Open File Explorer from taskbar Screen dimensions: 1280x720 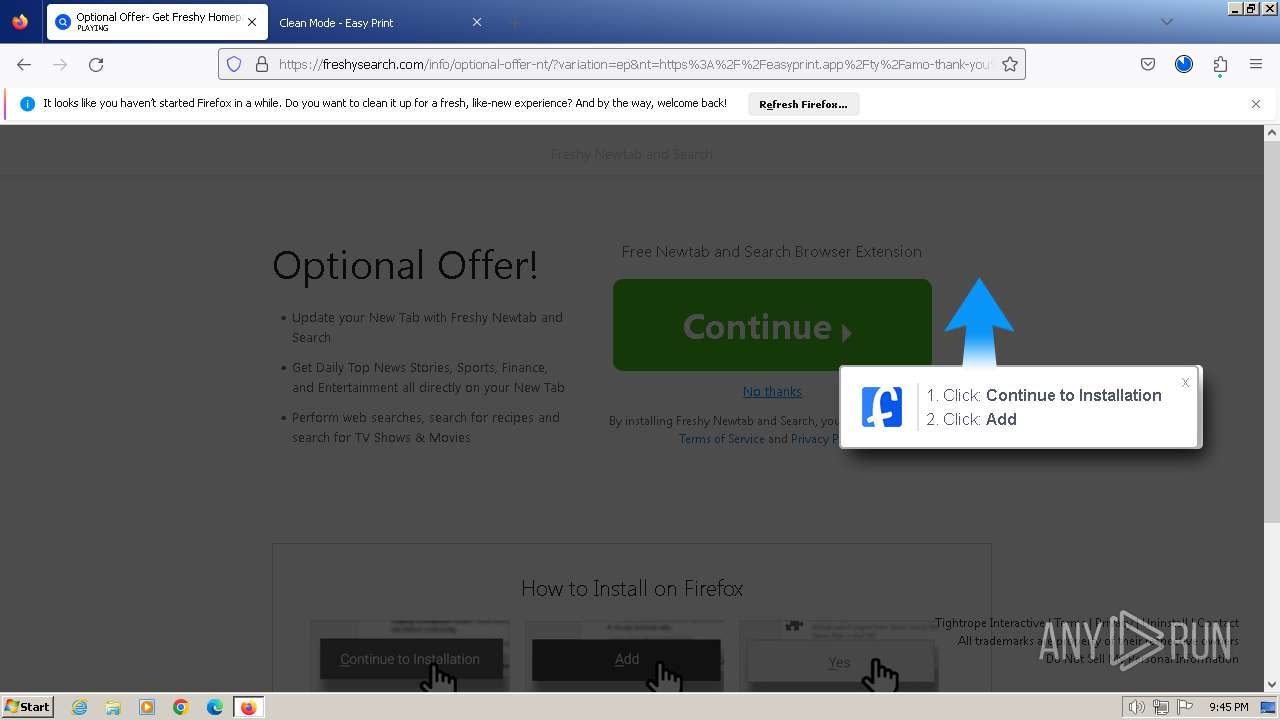[113, 707]
